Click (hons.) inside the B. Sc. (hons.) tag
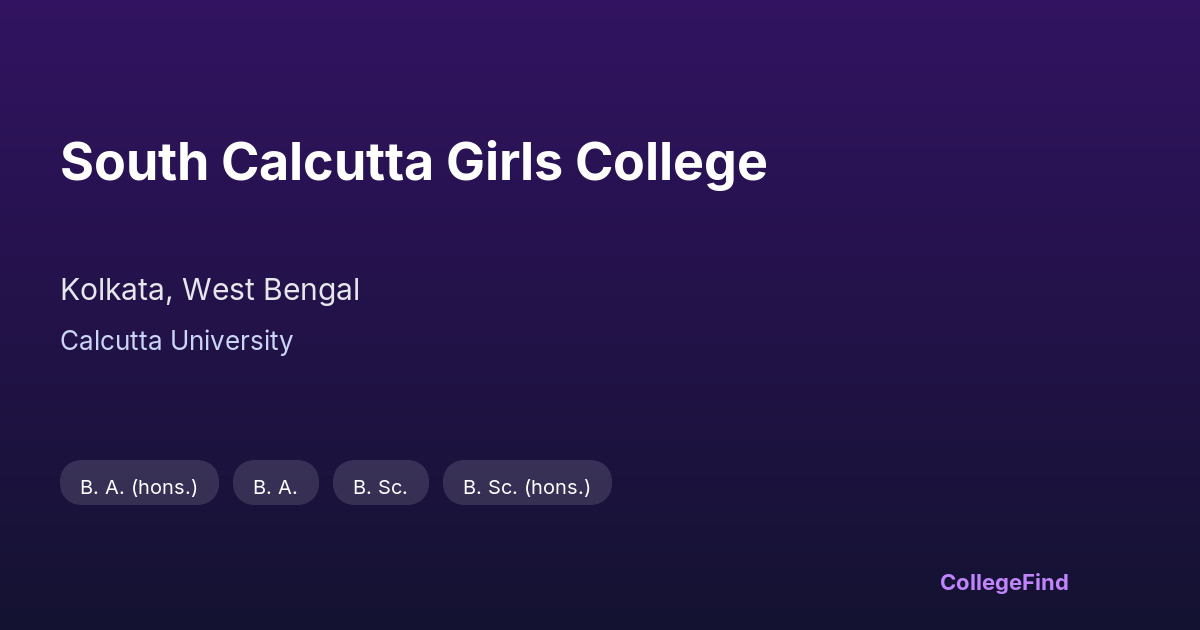This screenshot has width=1200, height=630. 557,487
